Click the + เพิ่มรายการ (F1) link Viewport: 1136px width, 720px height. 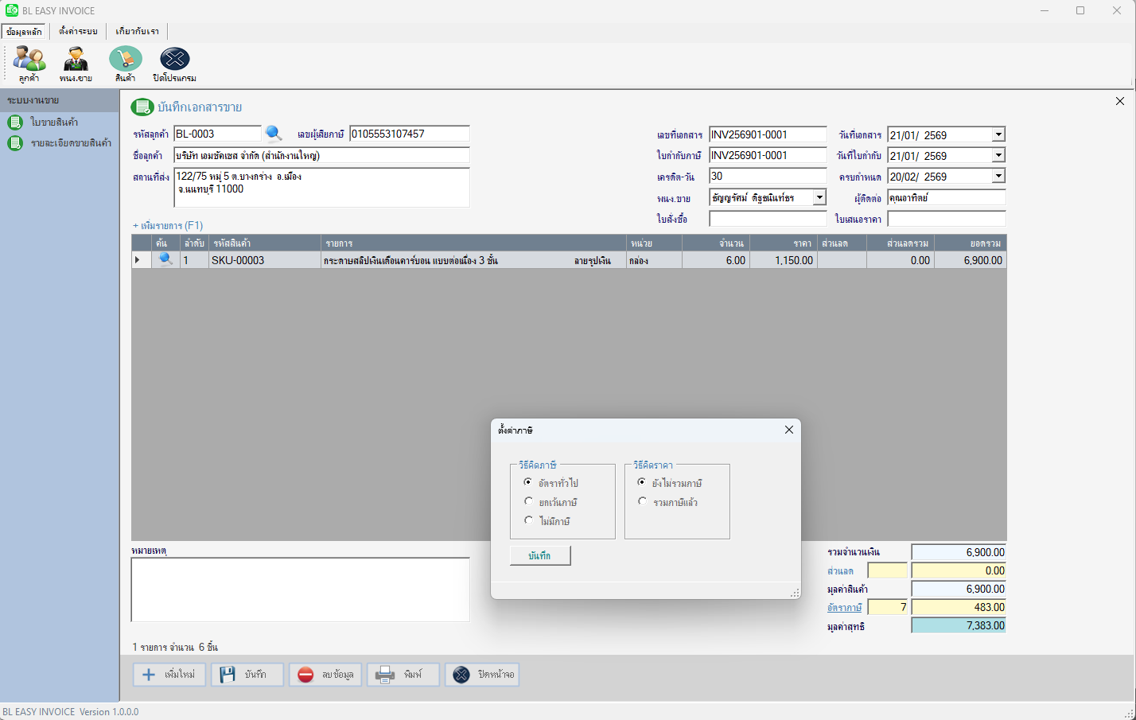167,225
